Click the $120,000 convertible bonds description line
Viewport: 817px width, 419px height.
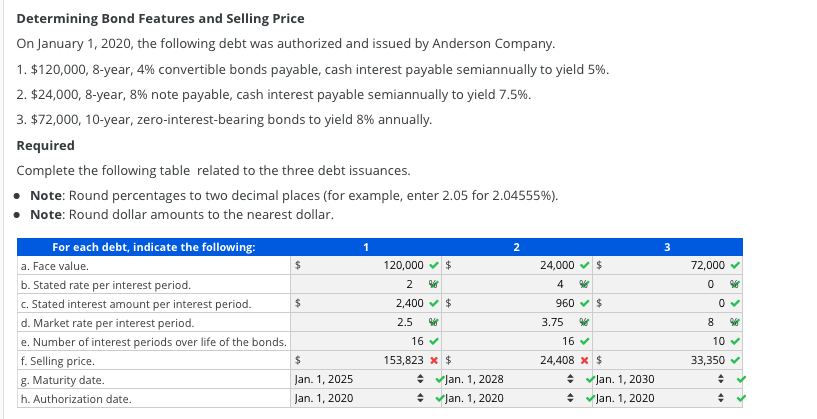(313, 70)
